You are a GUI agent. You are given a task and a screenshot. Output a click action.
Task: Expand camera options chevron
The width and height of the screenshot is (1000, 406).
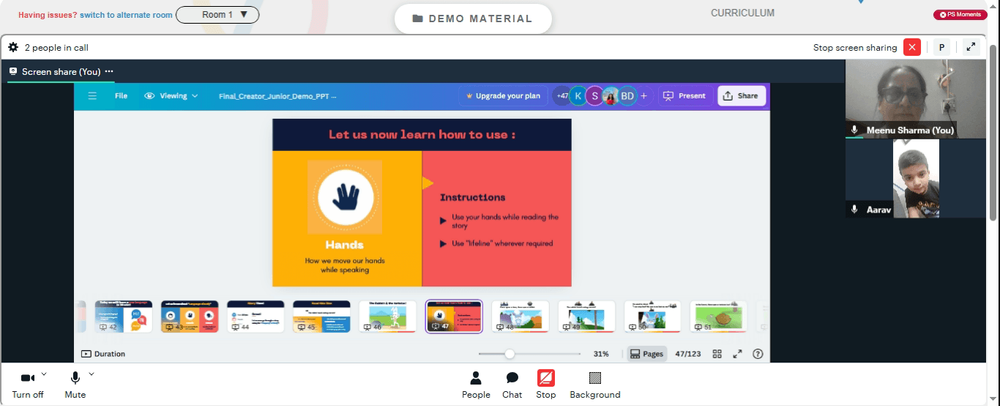(44, 374)
